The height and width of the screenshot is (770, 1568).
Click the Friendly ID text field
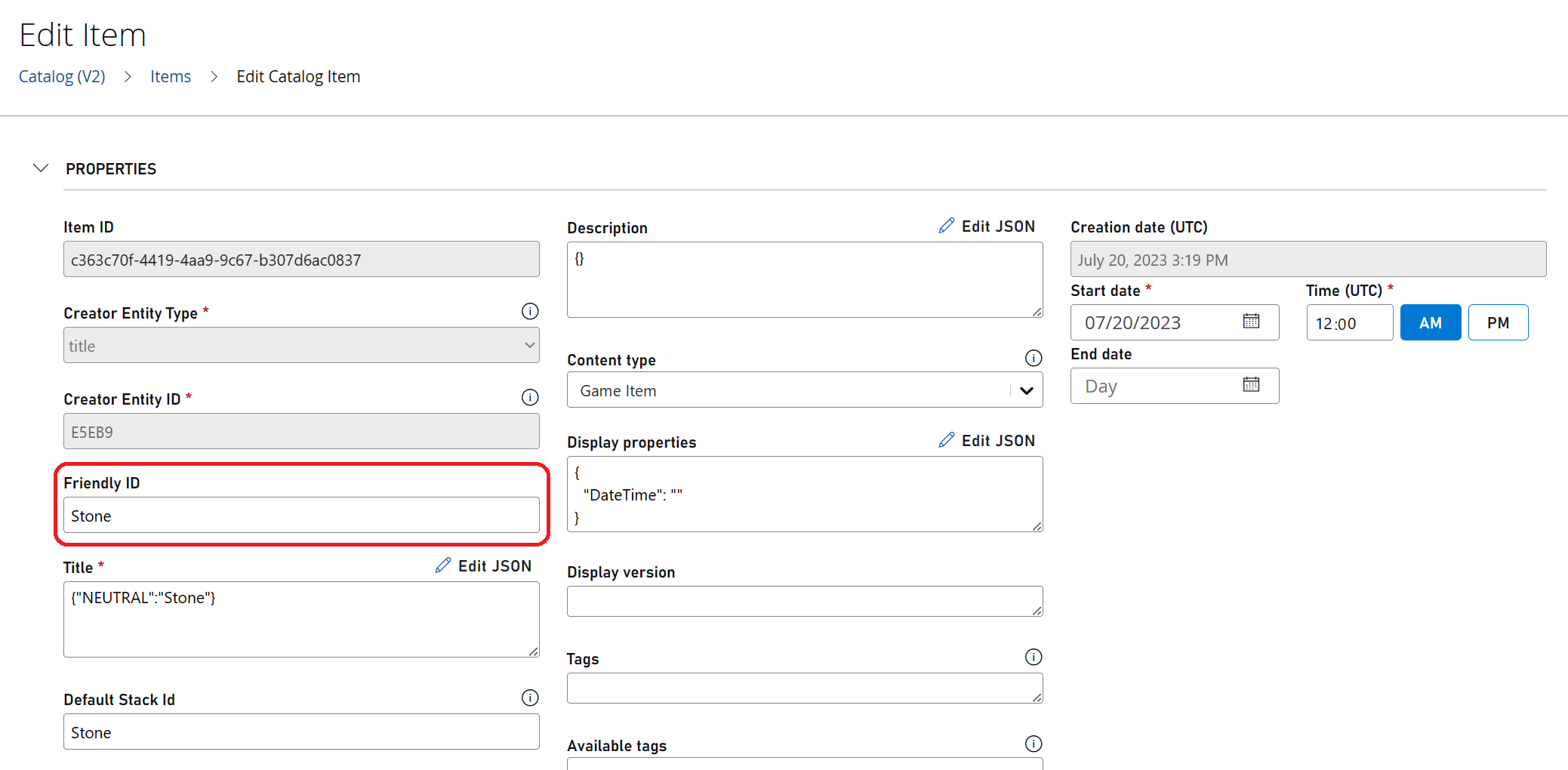301,516
